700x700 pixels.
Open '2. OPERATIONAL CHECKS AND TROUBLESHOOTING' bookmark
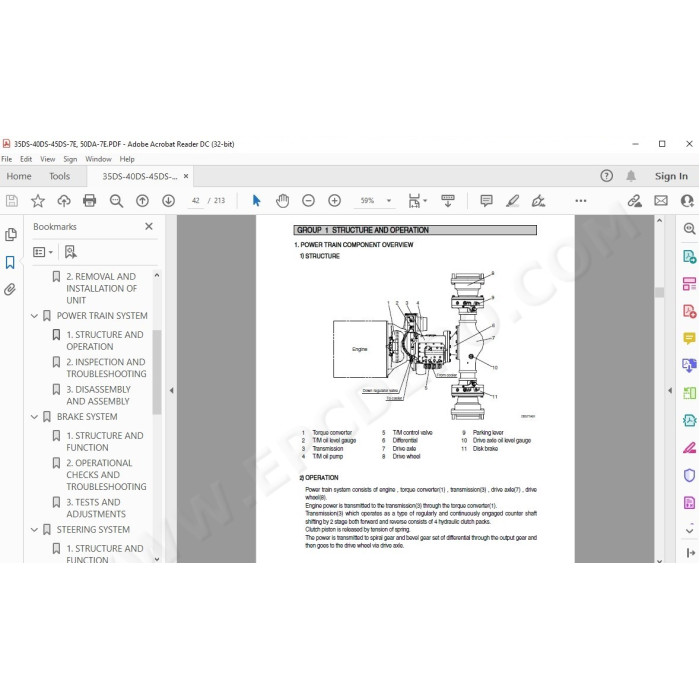click(106, 475)
